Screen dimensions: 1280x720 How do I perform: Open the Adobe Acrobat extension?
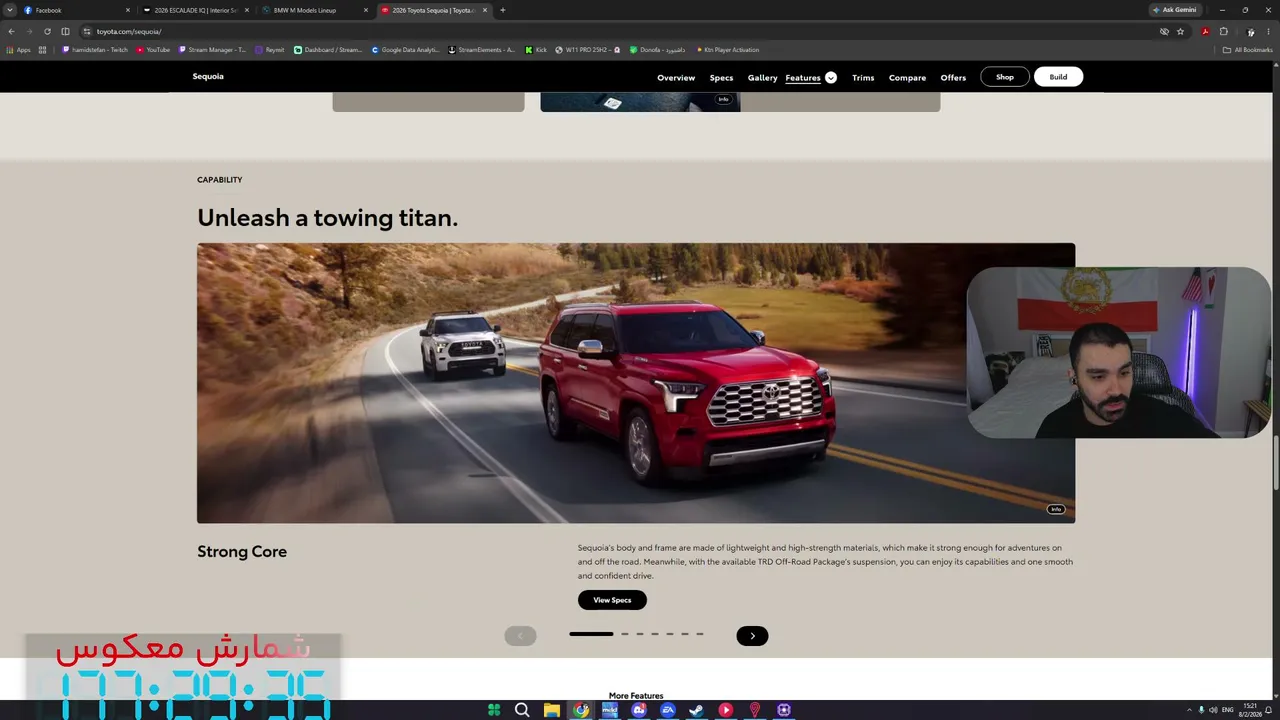[1205, 31]
